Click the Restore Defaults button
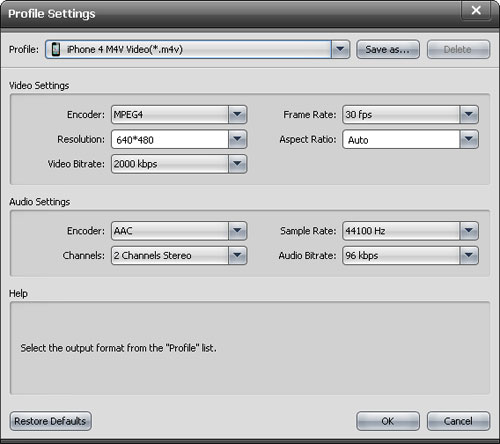The height and width of the screenshot is (444, 500). (50, 421)
